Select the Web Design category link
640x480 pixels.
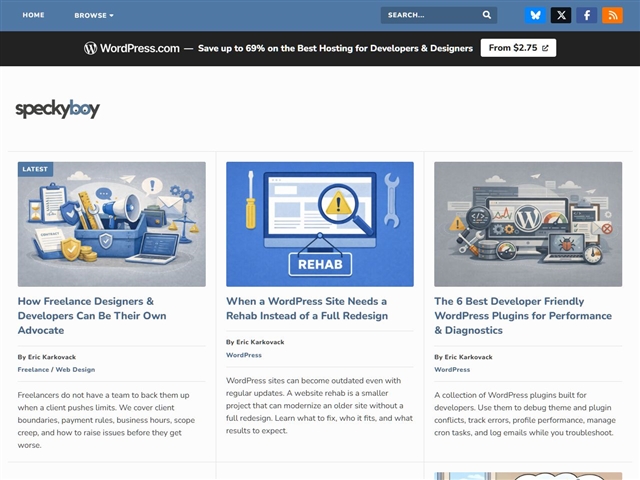coord(75,369)
